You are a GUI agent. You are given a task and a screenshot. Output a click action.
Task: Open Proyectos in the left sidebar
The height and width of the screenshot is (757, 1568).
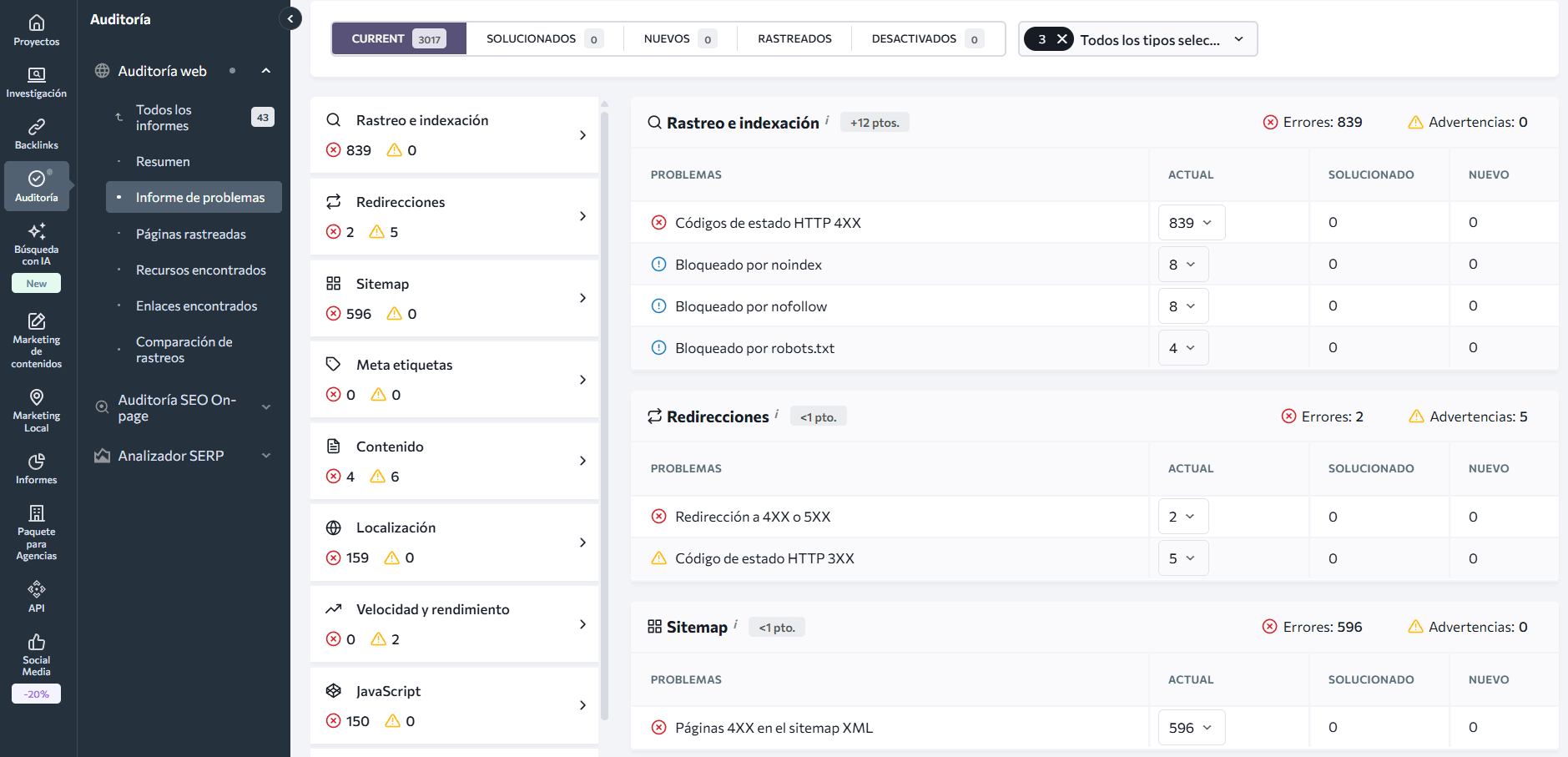point(37,30)
